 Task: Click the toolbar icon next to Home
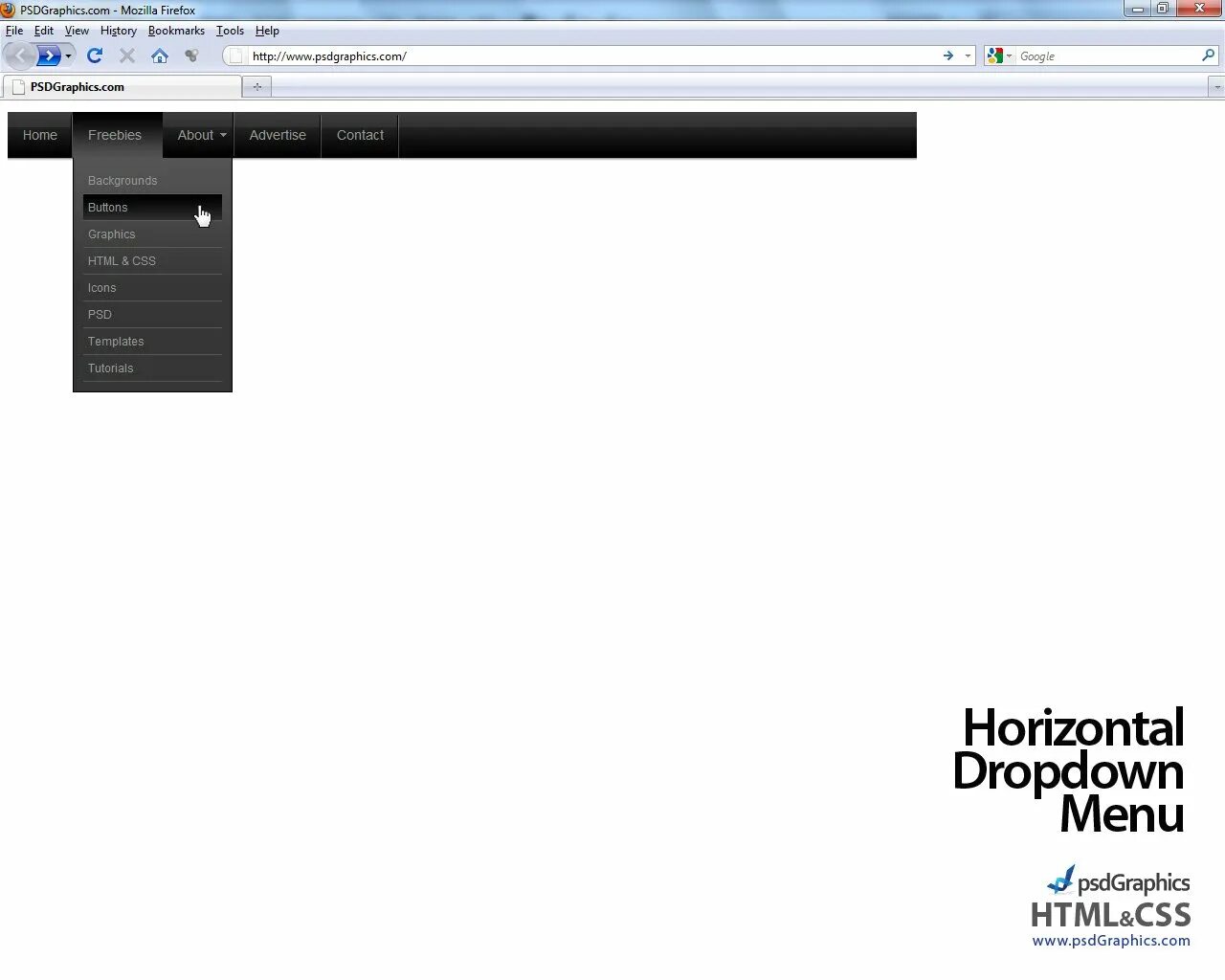coord(191,56)
